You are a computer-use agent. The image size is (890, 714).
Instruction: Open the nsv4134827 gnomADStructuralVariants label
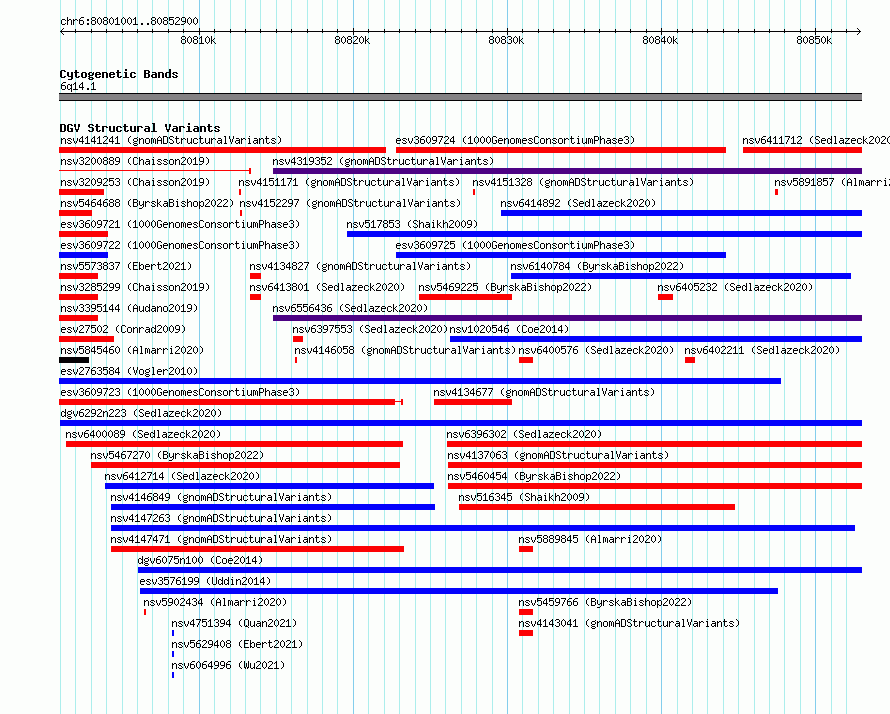click(360, 266)
